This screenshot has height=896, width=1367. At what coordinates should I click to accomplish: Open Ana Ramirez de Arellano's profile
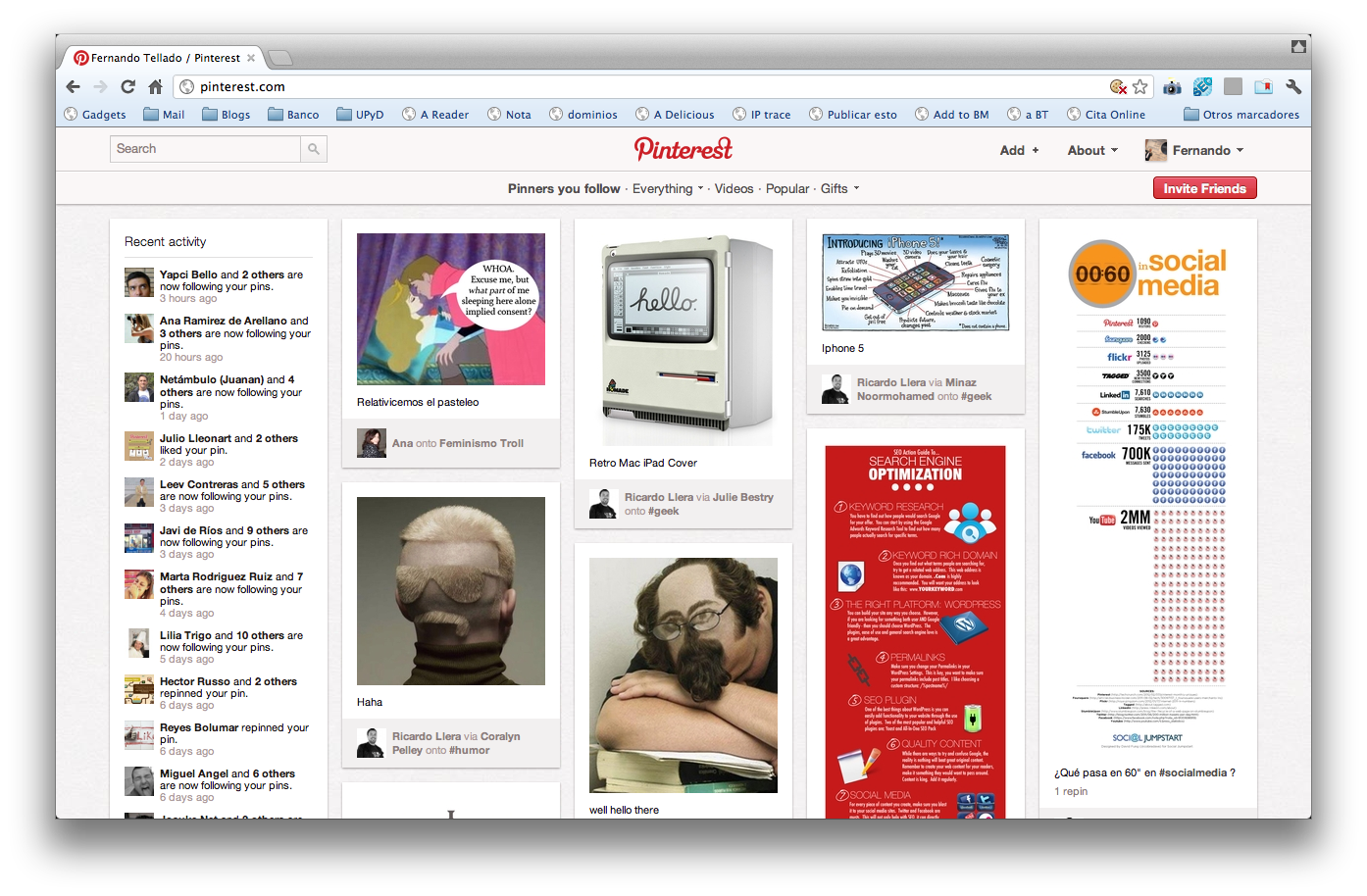click(224, 321)
